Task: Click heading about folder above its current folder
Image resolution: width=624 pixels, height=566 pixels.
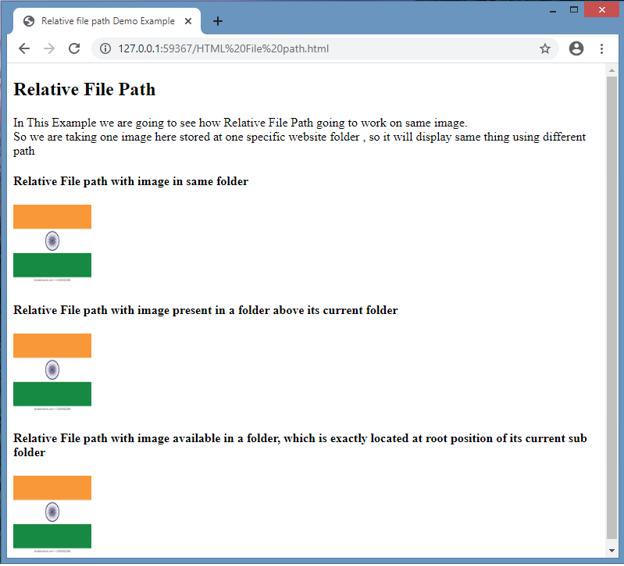Action: pyautogui.click(x=205, y=310)
